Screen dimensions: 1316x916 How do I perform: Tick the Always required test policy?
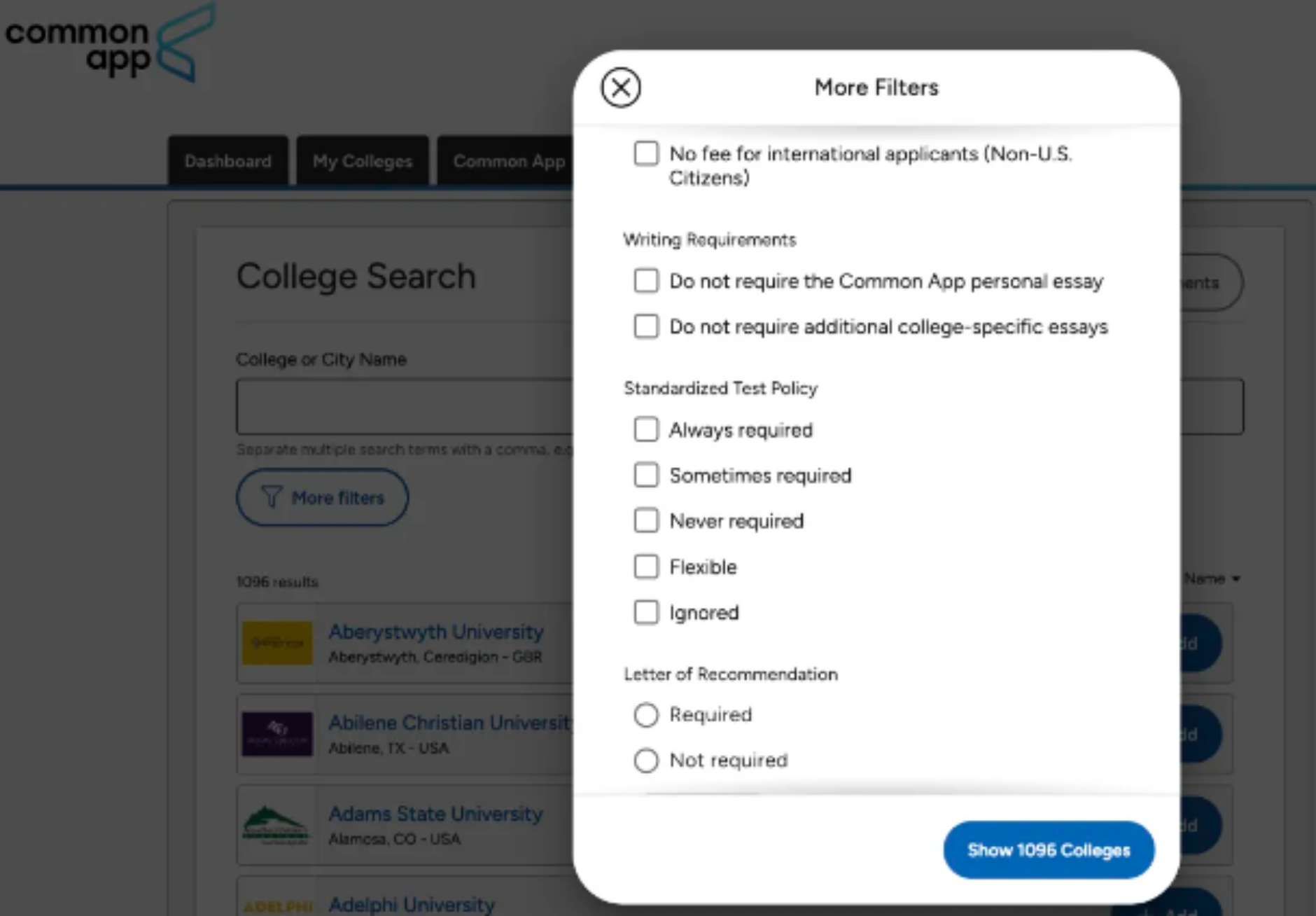[x=646, y=429]
